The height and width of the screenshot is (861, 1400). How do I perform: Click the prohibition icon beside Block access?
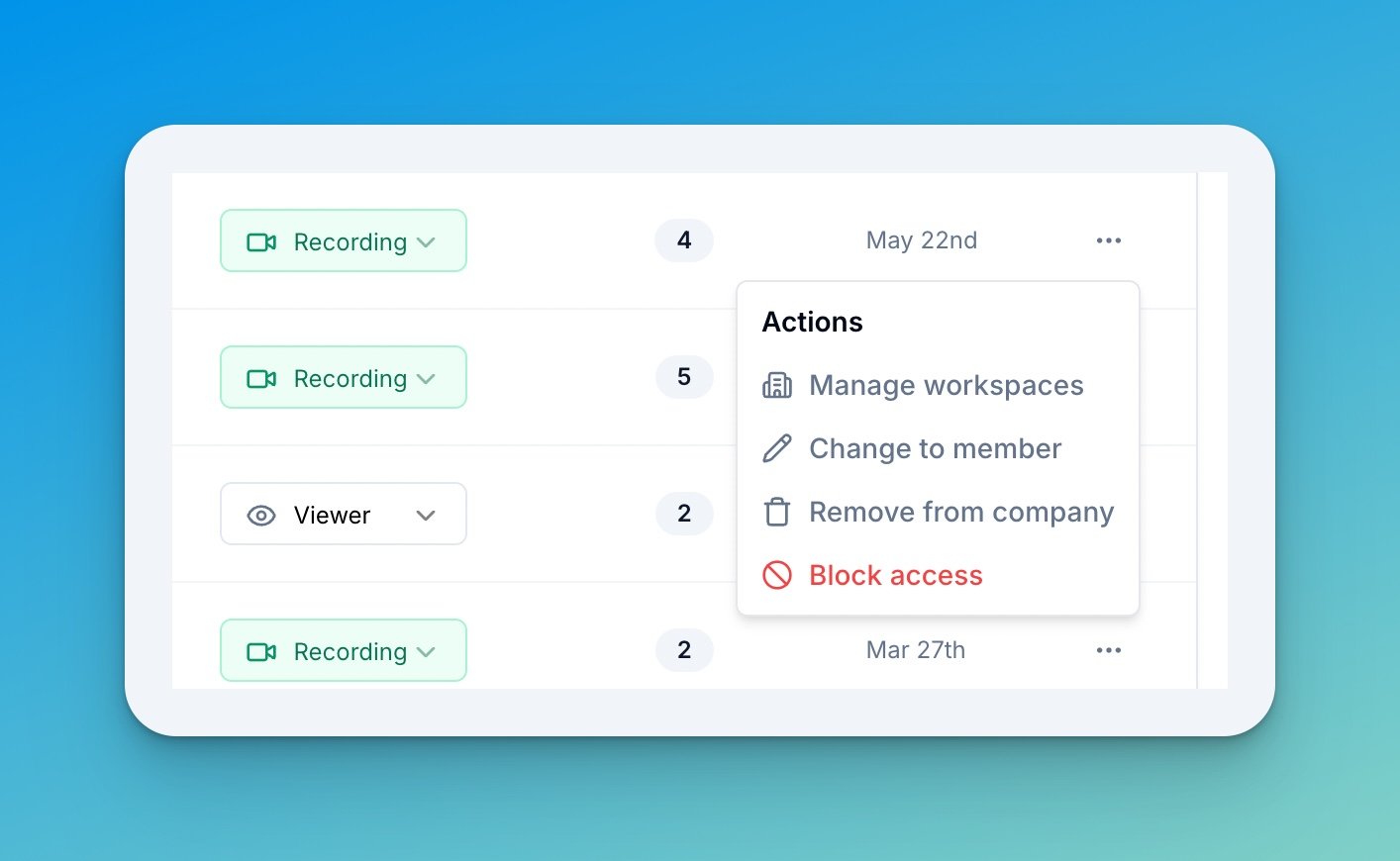[777, 575]
